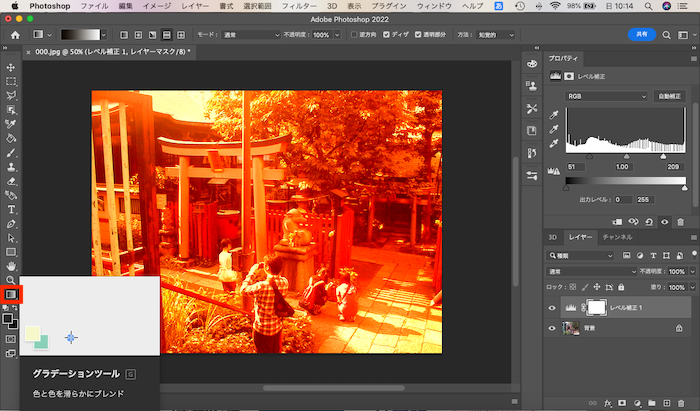Click the foreground color swatch
Image resolution: width=700 pixels, height=411 pixels.
[x=8, y=319]
